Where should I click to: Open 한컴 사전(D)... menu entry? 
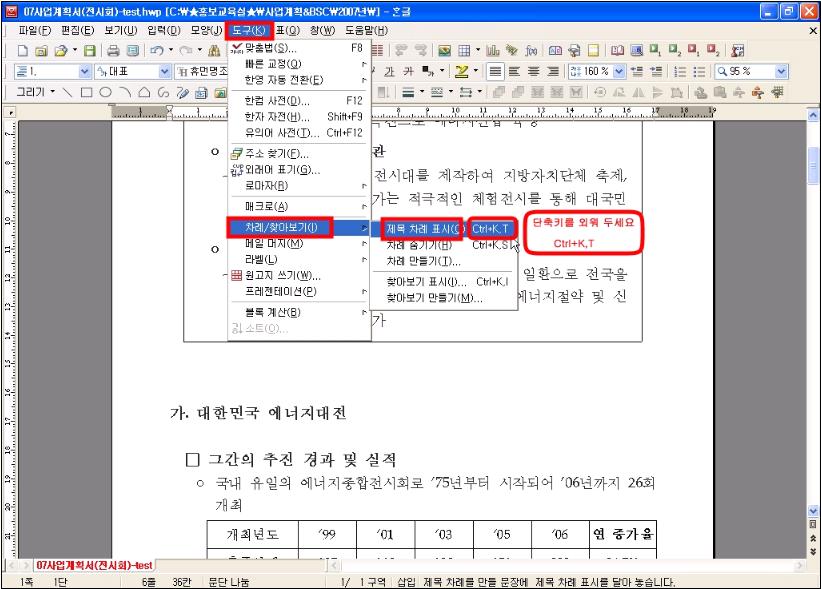[x=299, y=101]
